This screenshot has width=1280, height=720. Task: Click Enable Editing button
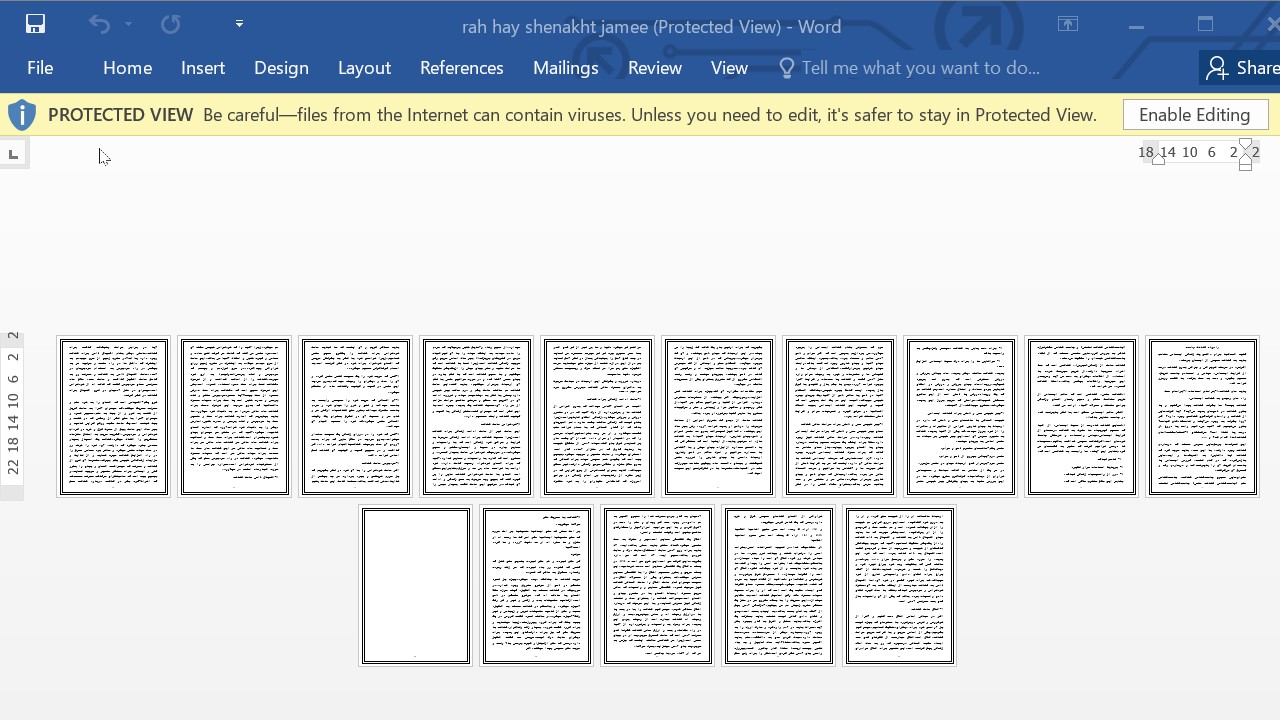coord(1195,115)
